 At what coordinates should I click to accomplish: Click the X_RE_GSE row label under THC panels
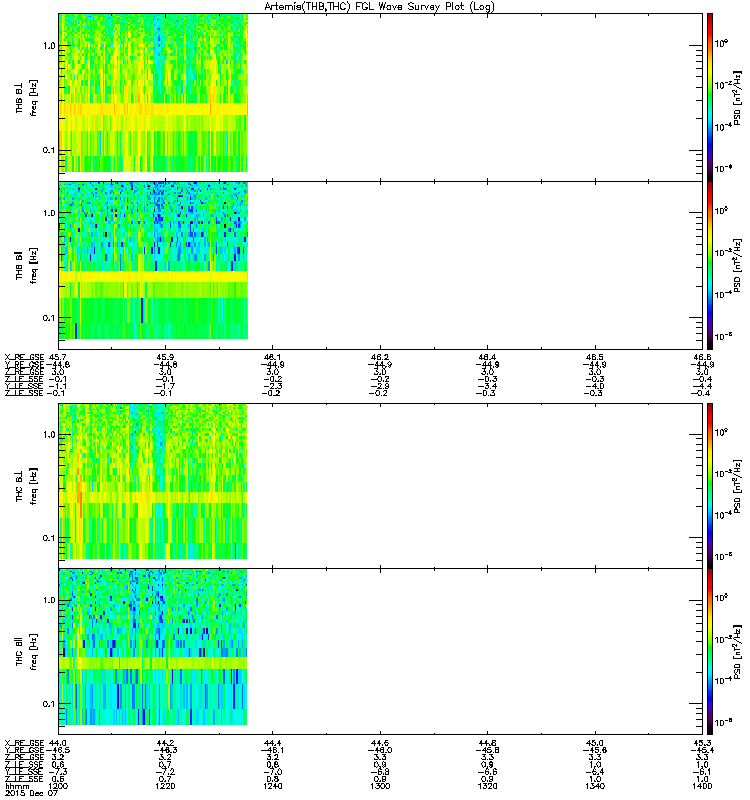[24, 743]
